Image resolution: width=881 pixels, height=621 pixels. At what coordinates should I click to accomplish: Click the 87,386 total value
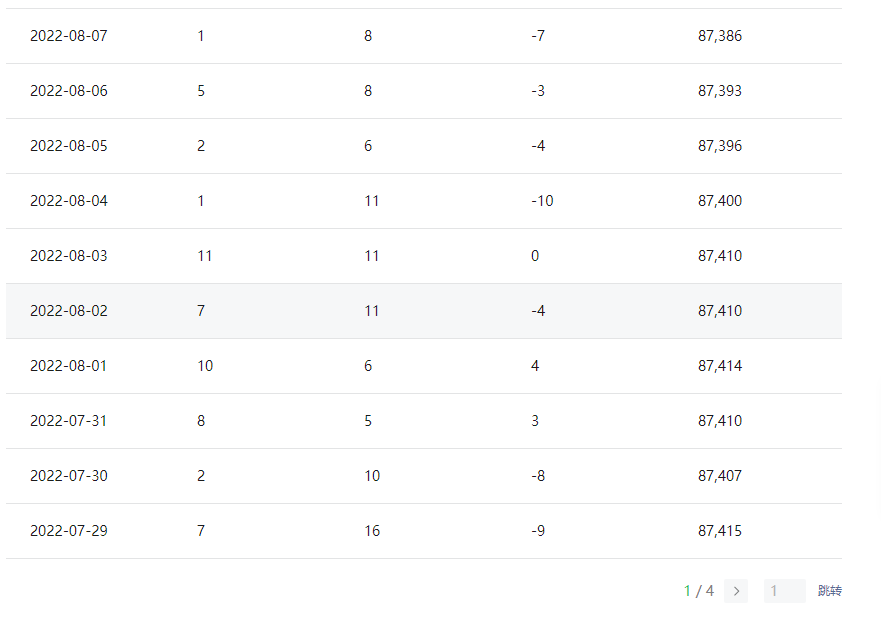pyautogui.click(x=720, y=36)
